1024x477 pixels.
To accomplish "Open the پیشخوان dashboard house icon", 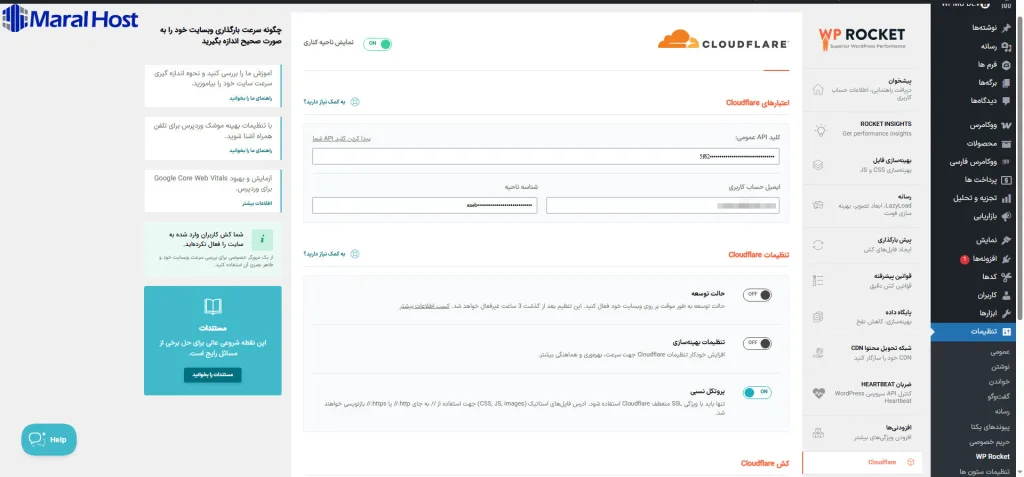I will click(818, 90).
